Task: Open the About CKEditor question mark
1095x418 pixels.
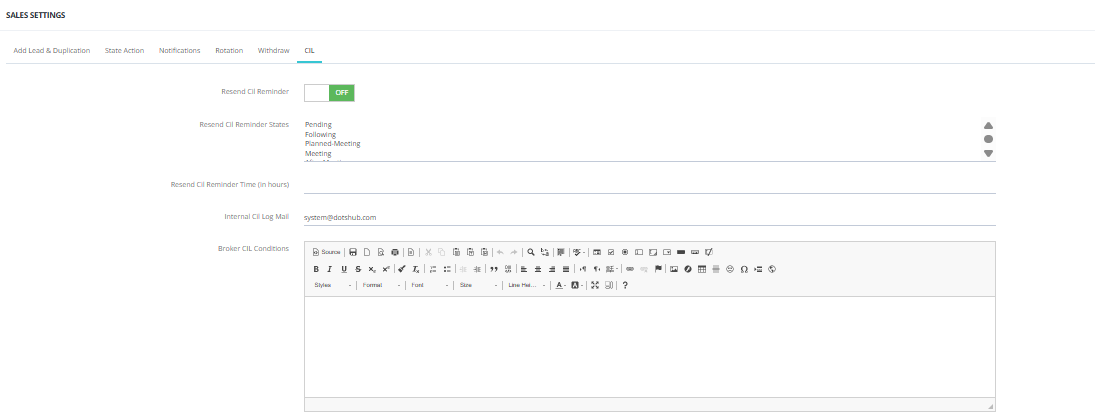Action: (624, 285)
